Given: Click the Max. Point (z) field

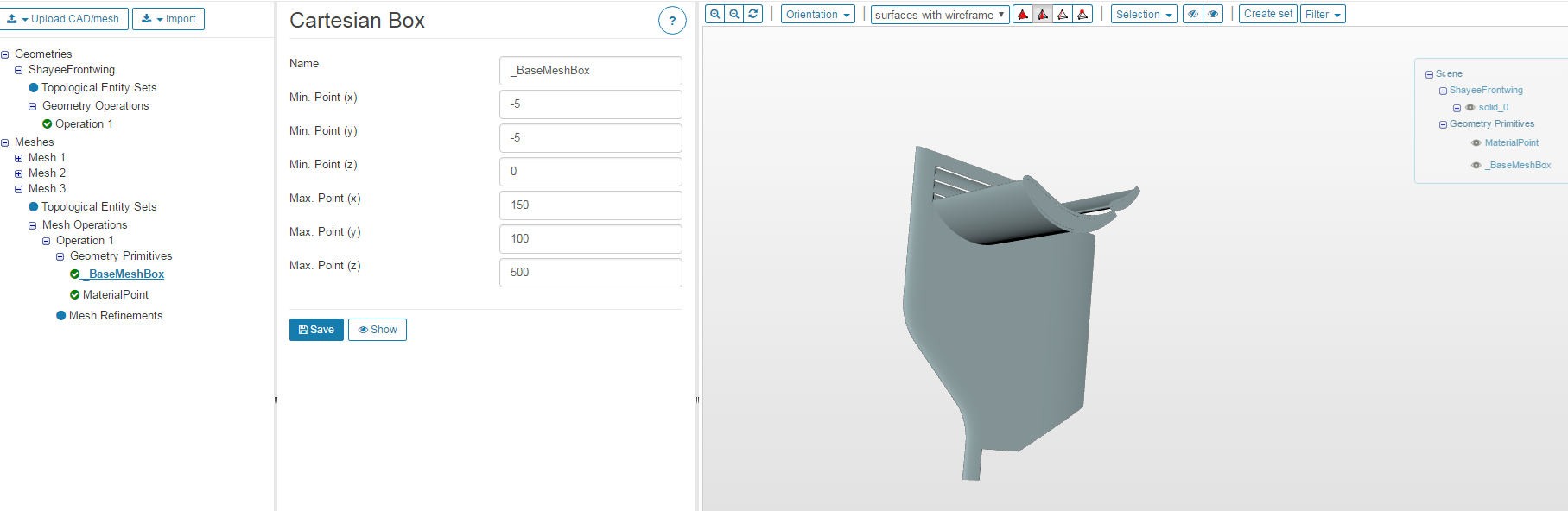Looking at the screenshot, I should [x=591, y=273].
